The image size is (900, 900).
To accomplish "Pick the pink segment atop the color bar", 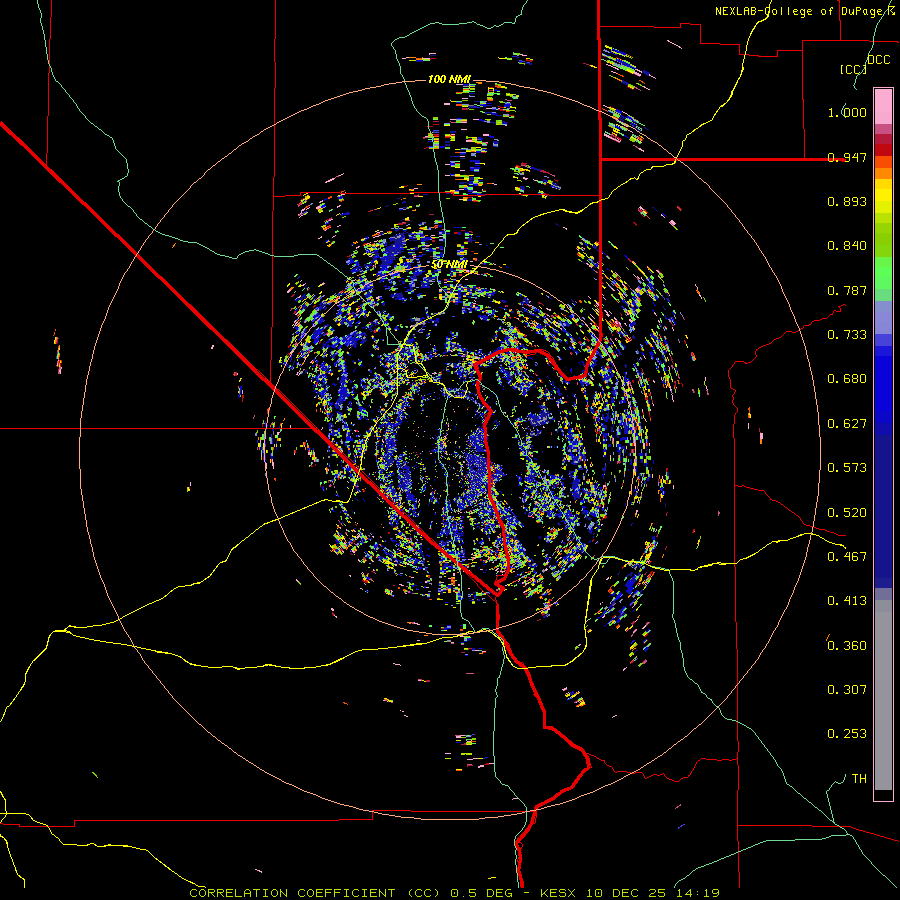I will point(883,107).
